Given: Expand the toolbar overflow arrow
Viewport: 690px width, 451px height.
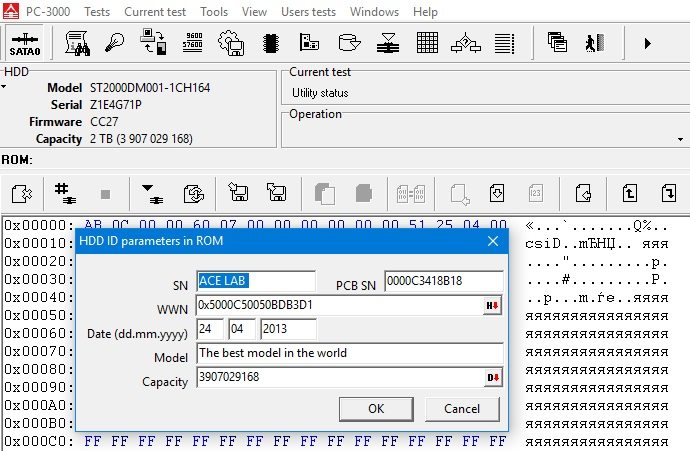Looking at the screenshot, I should coord(647,43).
